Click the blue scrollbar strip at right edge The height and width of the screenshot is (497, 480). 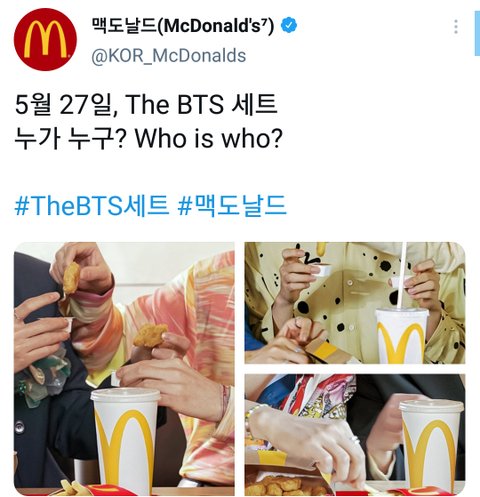point(477,33)
